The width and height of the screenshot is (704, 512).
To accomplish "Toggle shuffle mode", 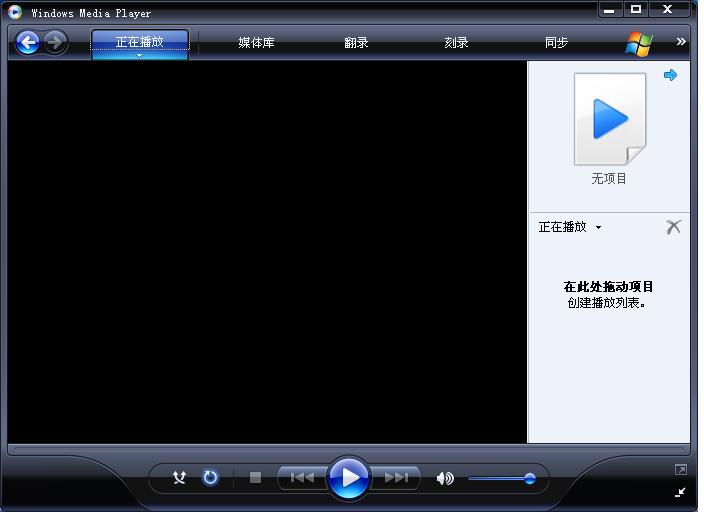I will 179,477.
